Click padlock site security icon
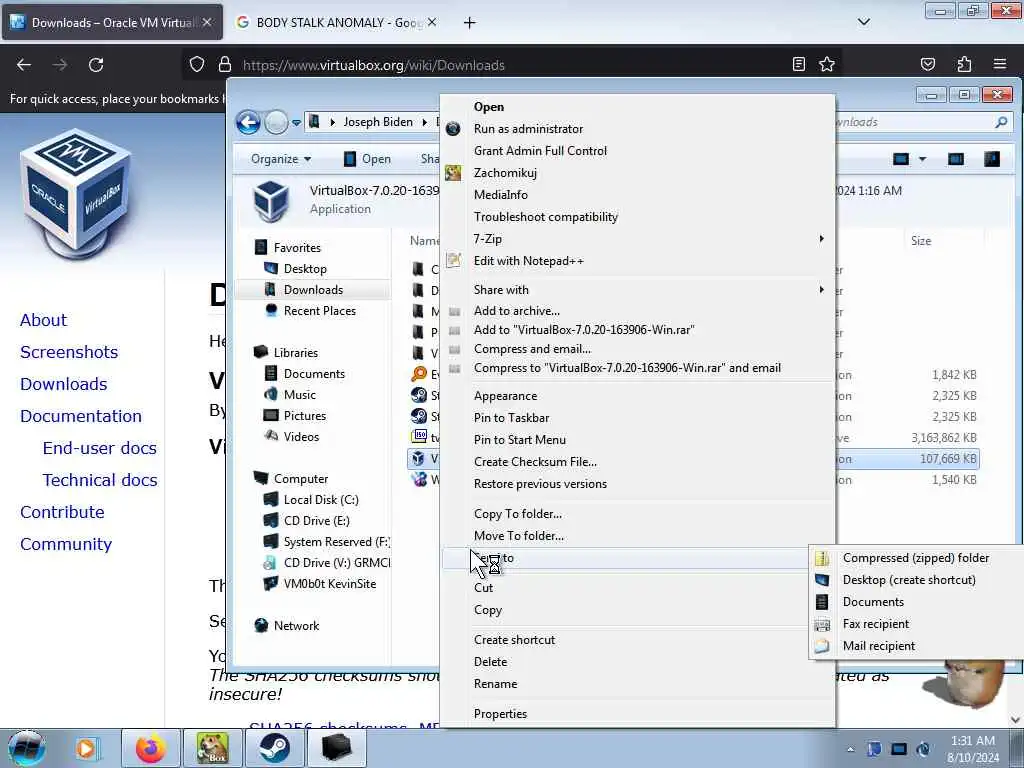This screenshot has height=768, width=1024. [225, 64]
